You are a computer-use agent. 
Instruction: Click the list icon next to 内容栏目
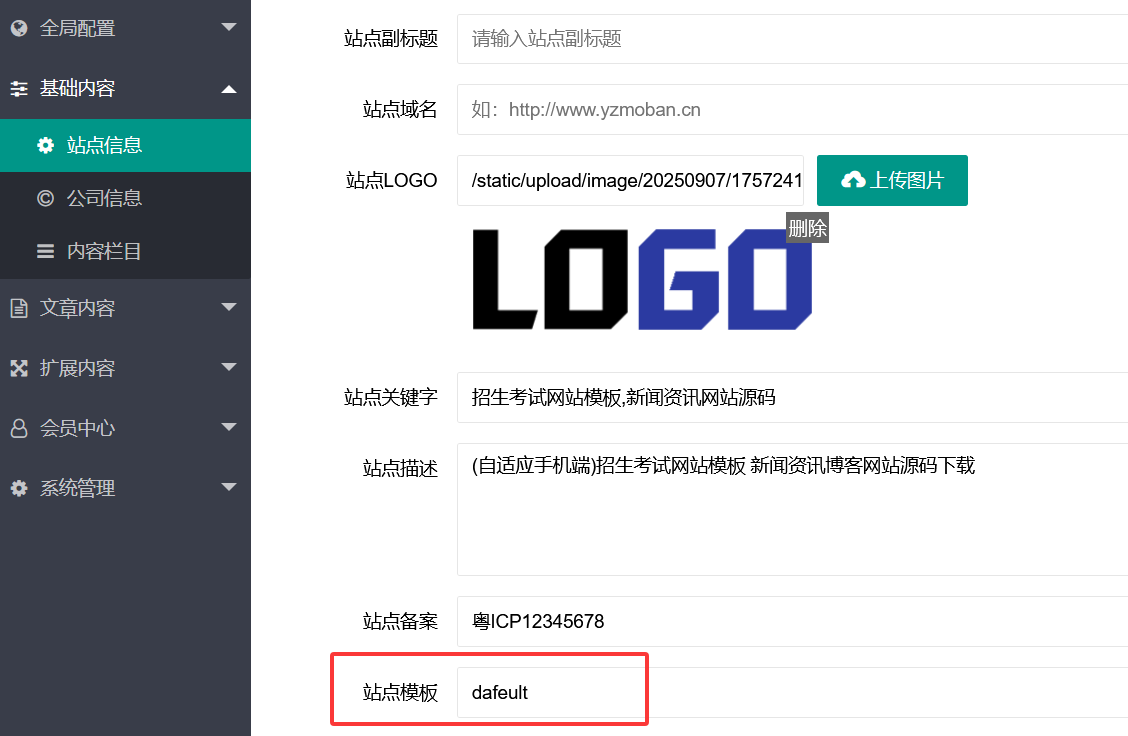tap(45, 252)
